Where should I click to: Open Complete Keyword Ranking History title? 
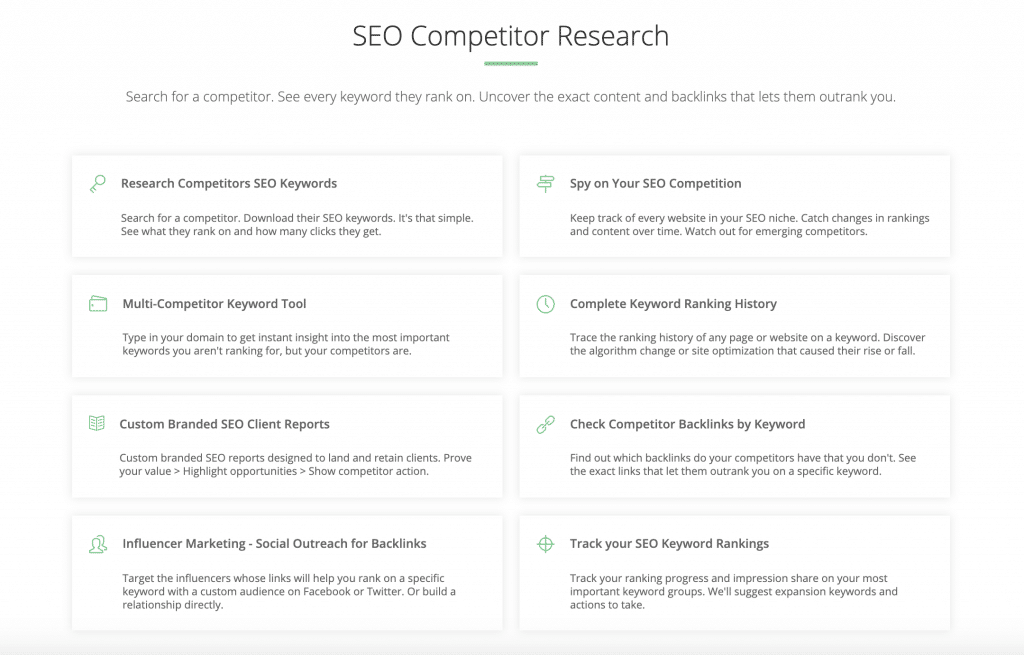[x=673, y=304]
